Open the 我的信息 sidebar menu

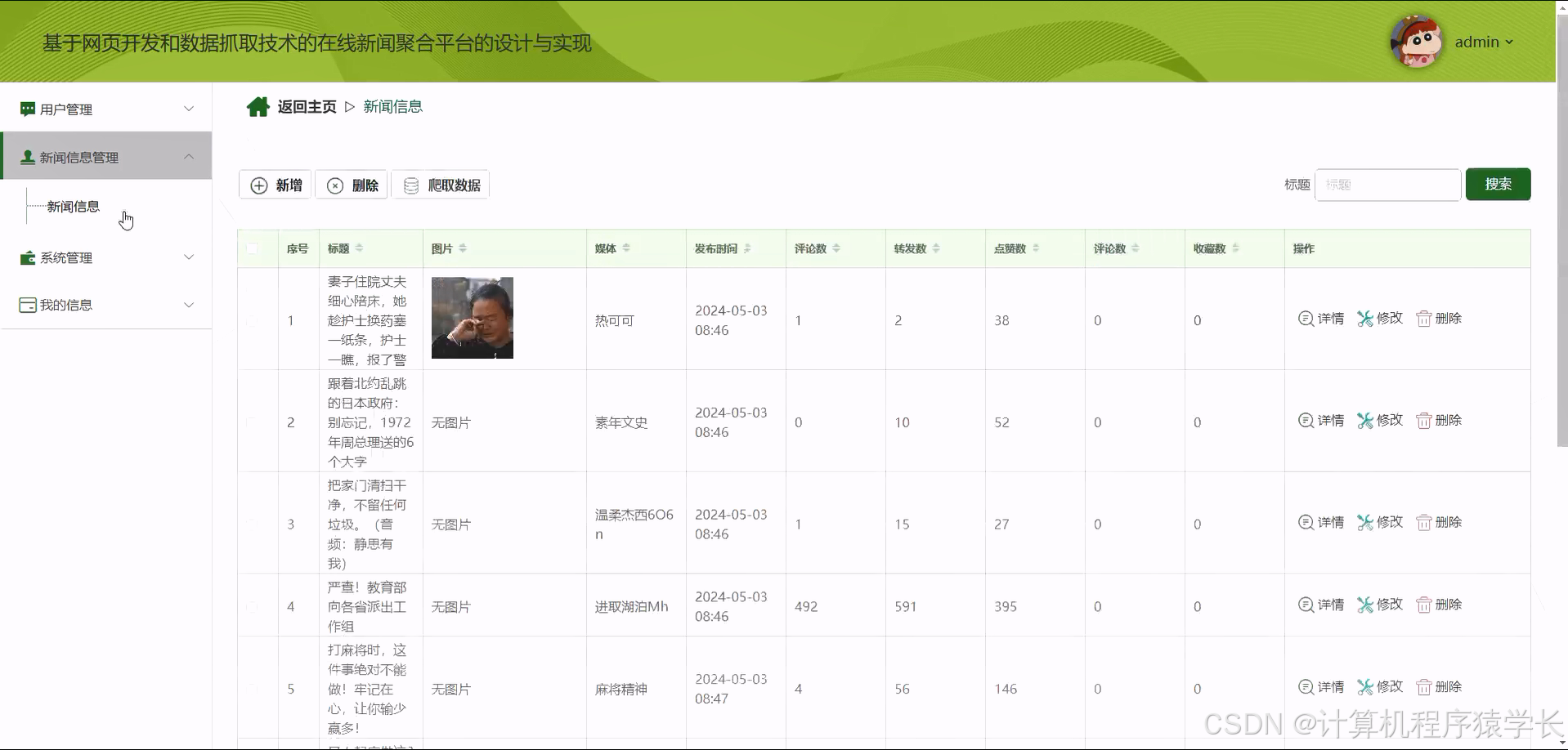click(x=106, y=305)
